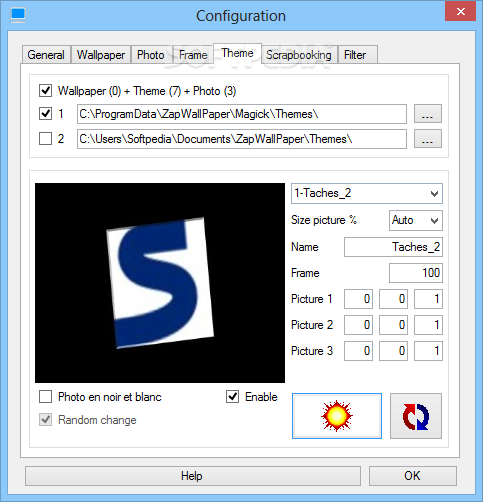Viewport: 483px width, 502px height.
Task: Open the Frame tab
Action: click(193, 55)
